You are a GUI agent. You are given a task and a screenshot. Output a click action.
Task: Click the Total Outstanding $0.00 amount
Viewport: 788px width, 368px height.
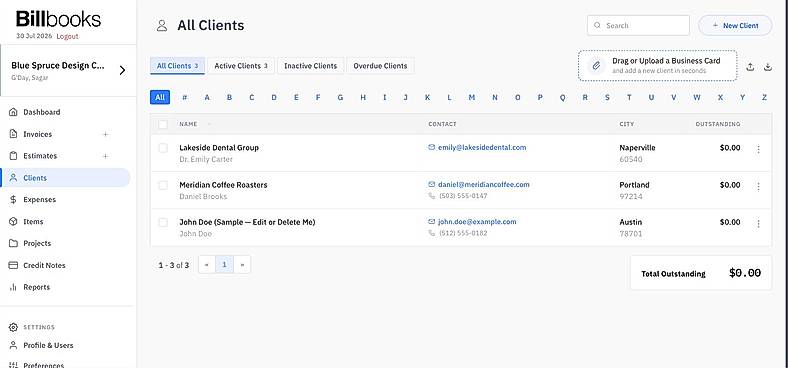tap(745, 273)
